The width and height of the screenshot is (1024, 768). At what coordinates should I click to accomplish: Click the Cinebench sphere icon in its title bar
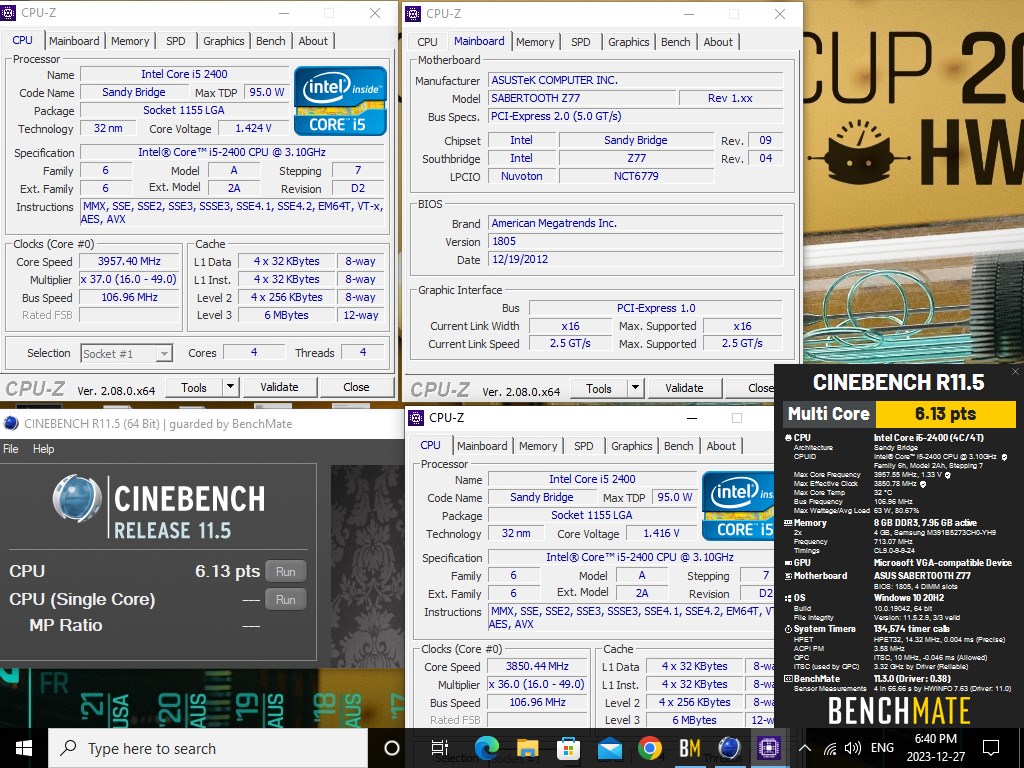coord(10,423)
